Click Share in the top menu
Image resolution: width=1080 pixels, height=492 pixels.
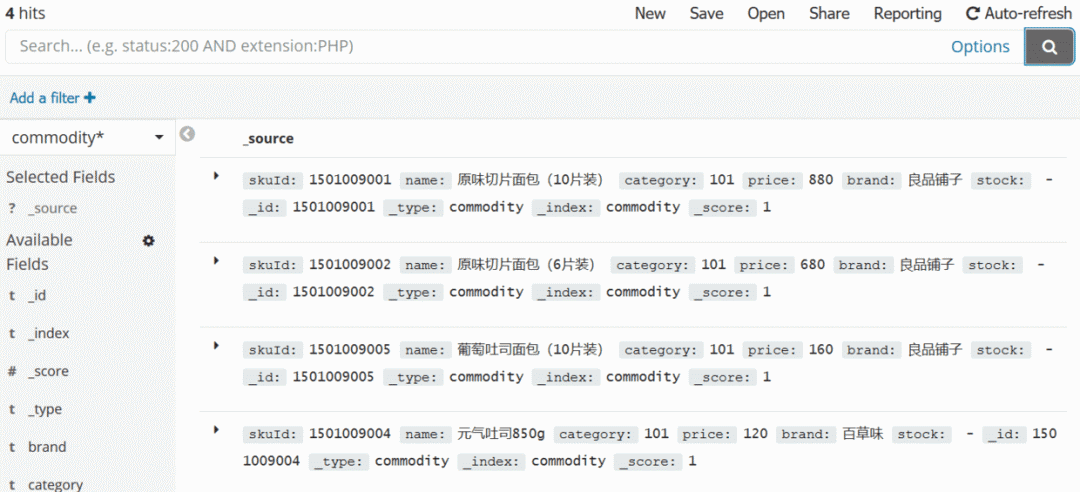(x=829, y=14)
